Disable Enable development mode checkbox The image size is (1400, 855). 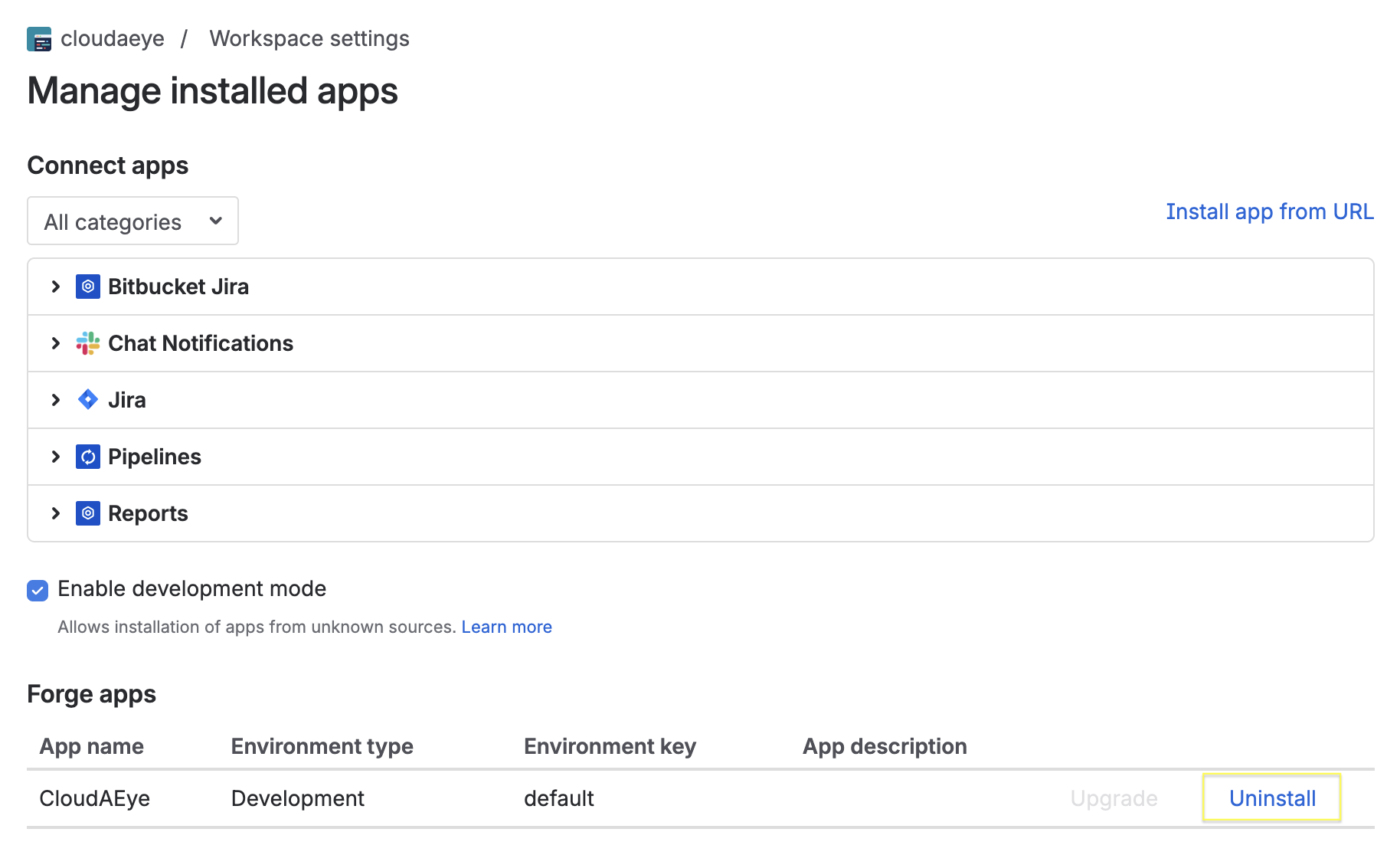click(37, 590)
